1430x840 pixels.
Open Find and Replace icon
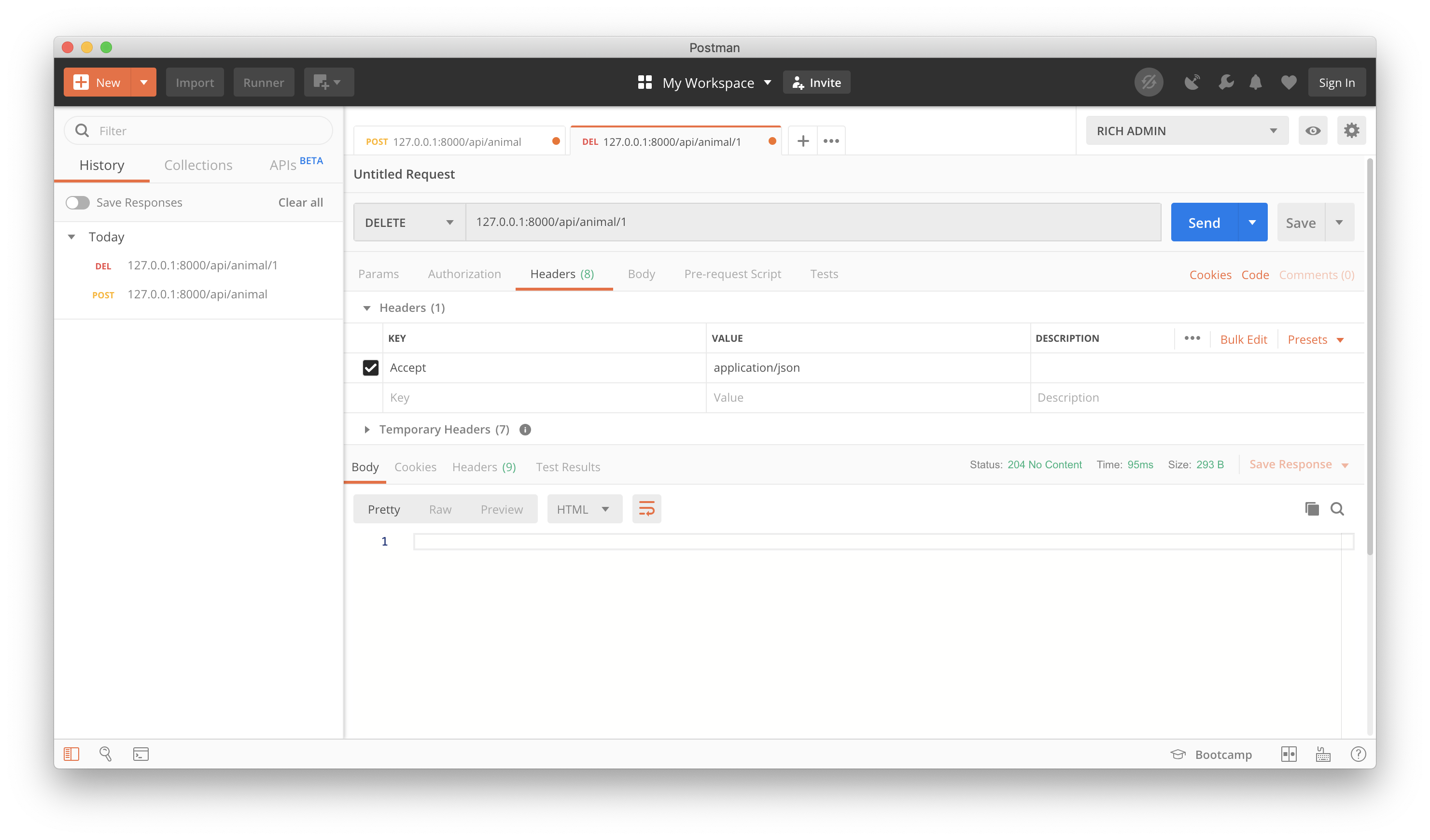pyautogui.click(x=106, y=754)
